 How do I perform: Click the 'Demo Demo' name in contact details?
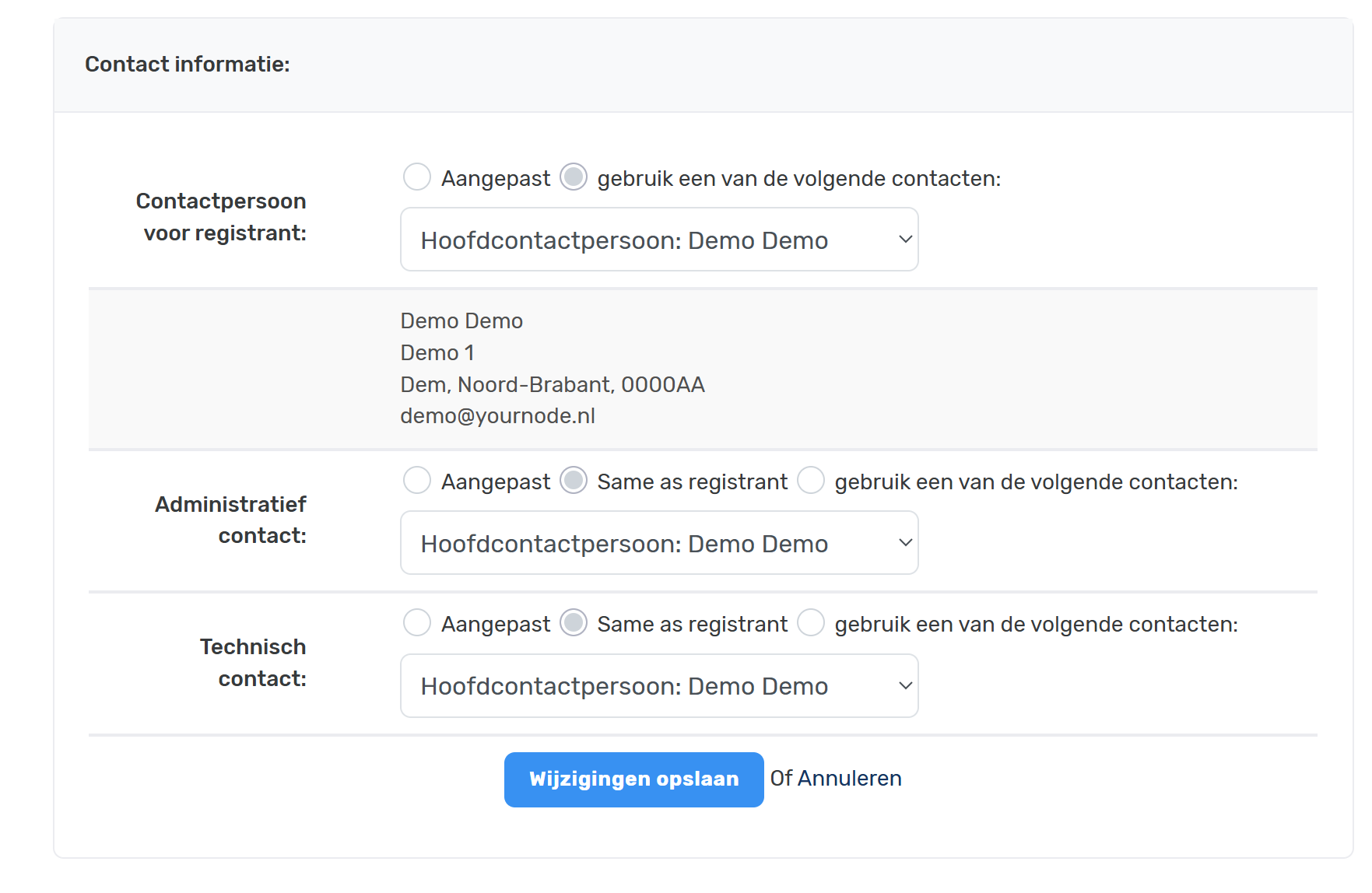(461, 320)
